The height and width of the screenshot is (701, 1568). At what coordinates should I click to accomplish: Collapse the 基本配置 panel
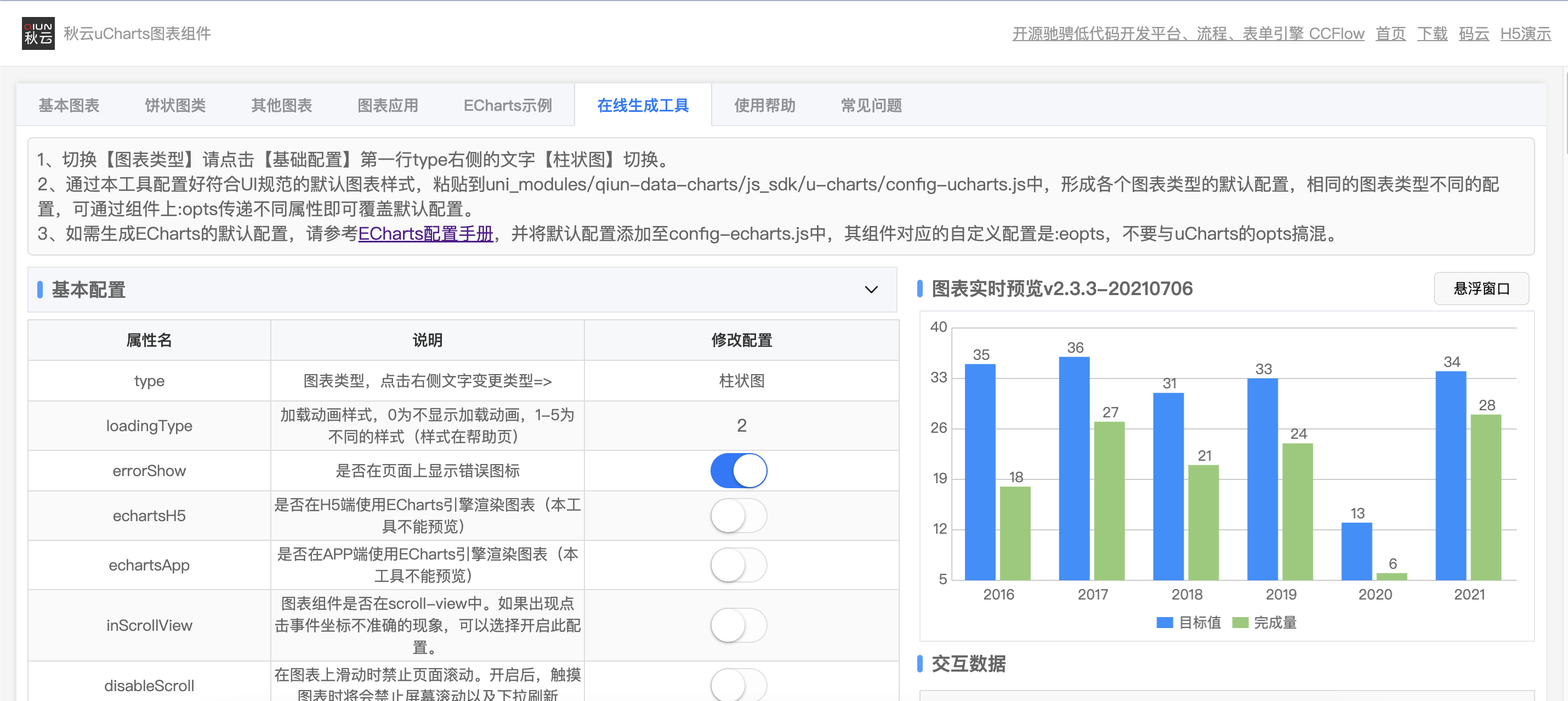pyautogui.click(x=871, y=290)
